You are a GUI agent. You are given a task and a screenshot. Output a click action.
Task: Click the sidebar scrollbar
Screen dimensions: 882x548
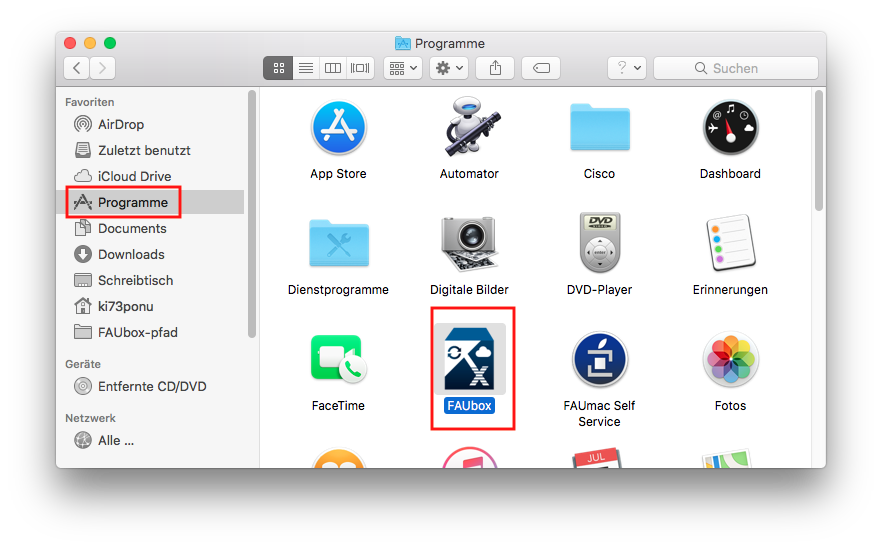point(252,214)
